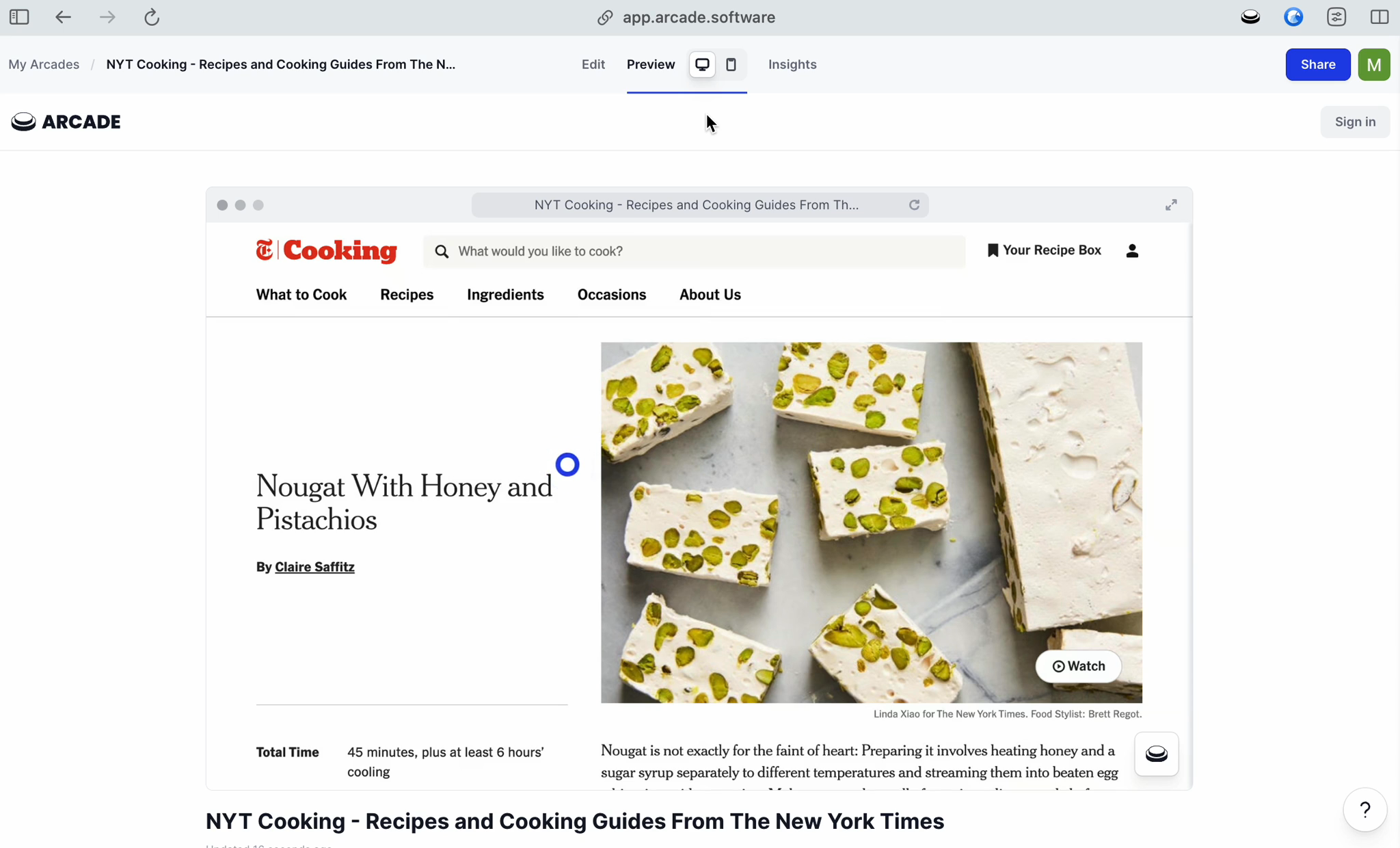Toggle desktop view in preview toolbar
The image size is (1400, 848).
tap(702, 63)
